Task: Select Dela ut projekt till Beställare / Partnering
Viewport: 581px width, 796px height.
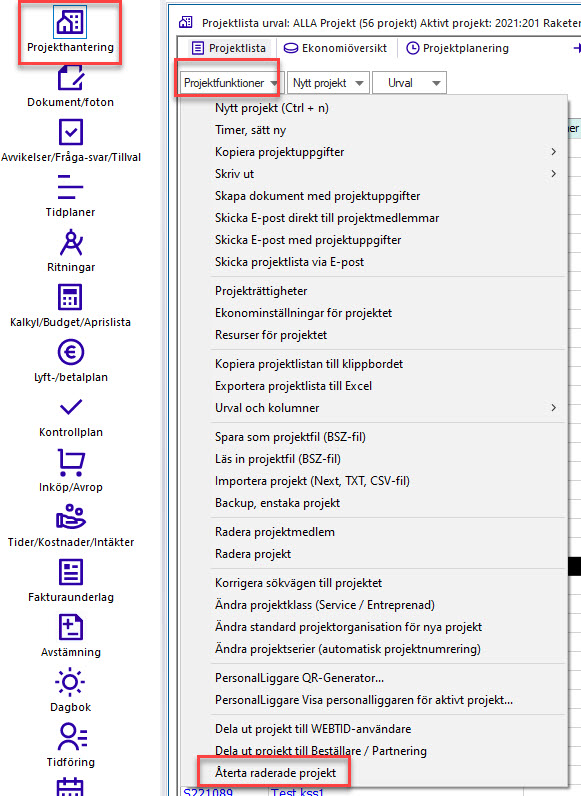Action: click(321, 751)
